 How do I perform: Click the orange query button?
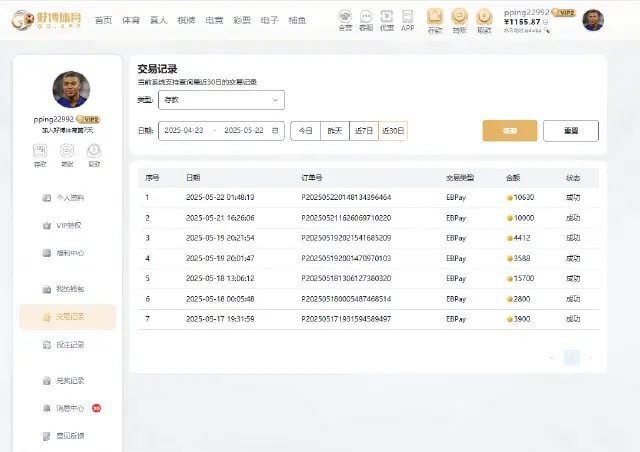click(x=509, y=131)
